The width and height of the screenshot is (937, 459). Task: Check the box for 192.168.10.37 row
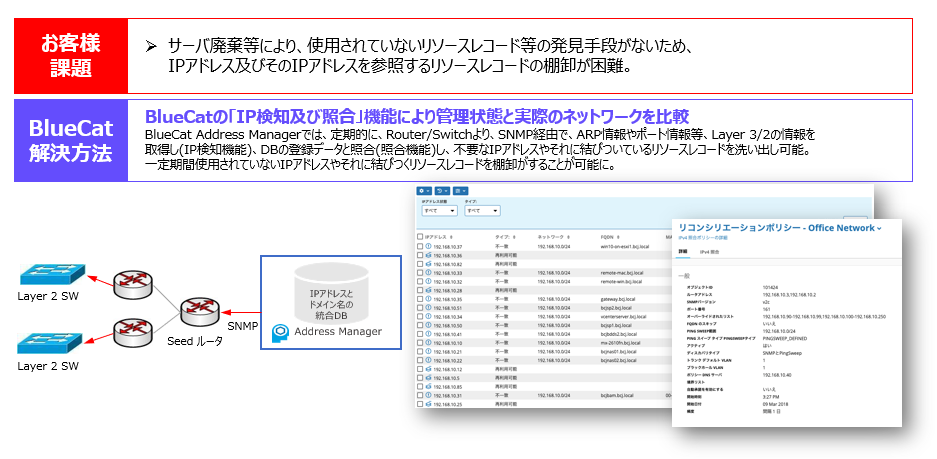419,246
